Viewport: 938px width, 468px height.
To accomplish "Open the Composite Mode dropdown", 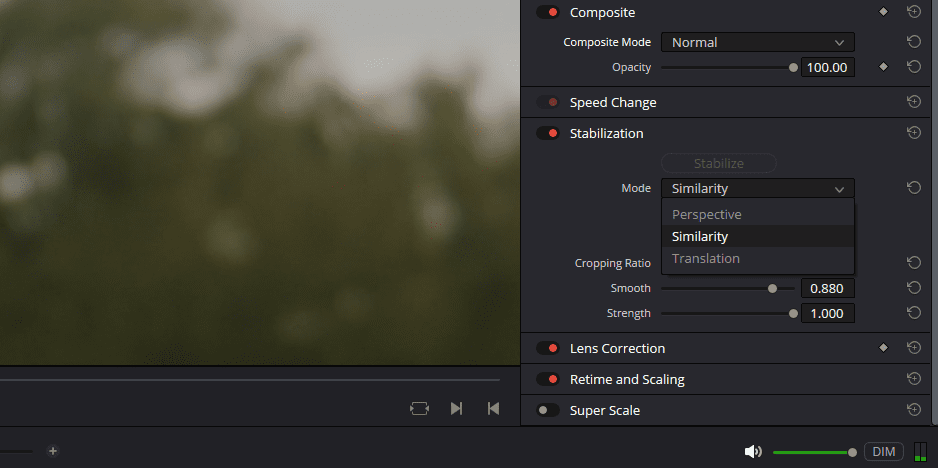I will [757, 42].
